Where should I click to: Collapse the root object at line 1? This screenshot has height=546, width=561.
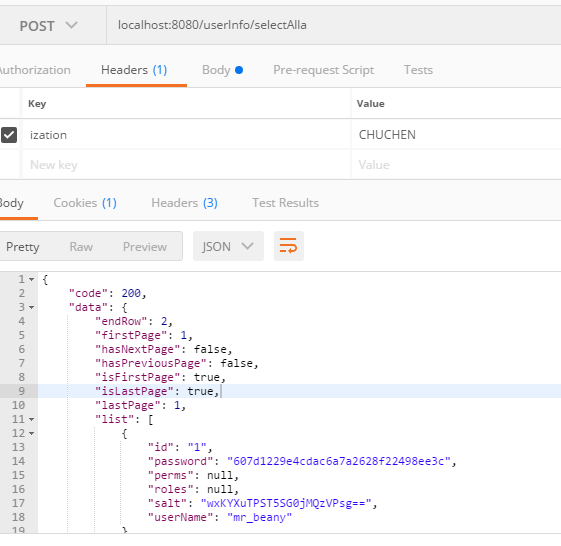click(31, 279)
